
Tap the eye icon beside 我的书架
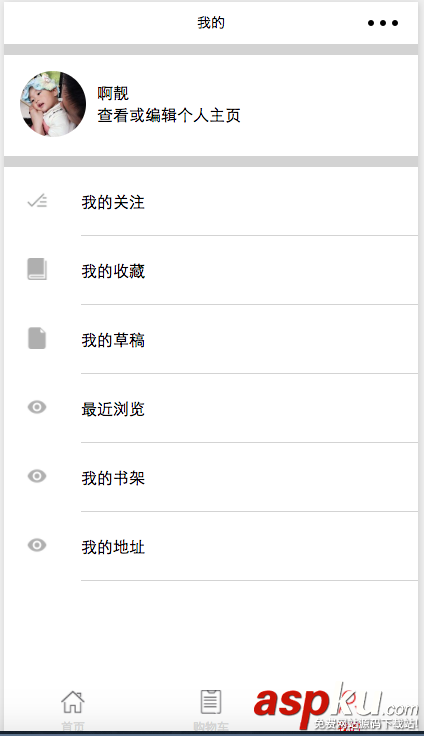(x=37, y=476)
